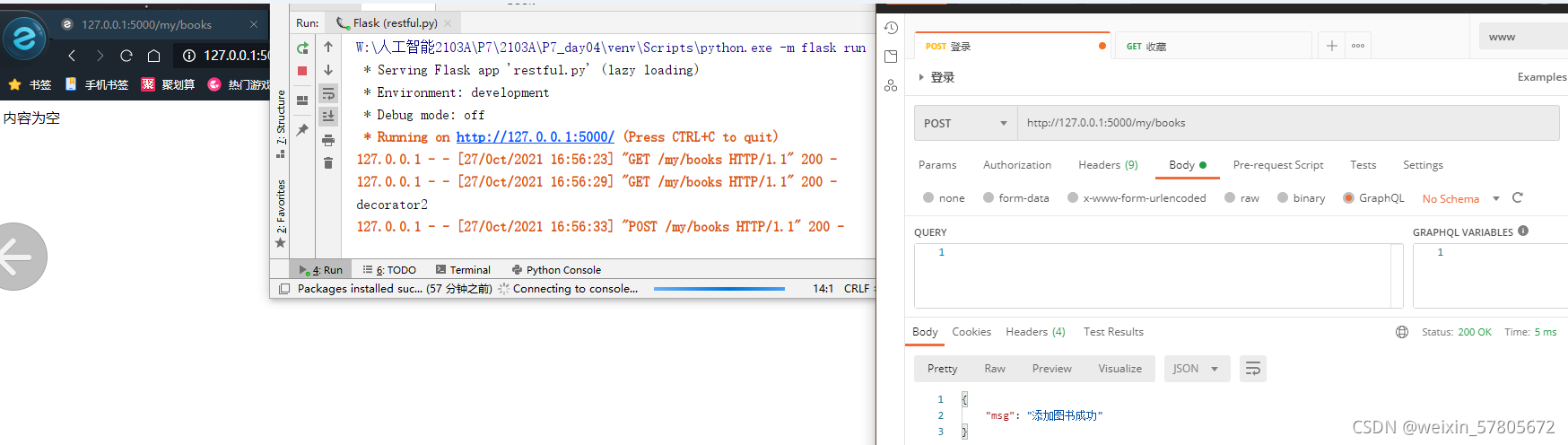Open Postman Collections sidebar icon
Image resolution: width=1568 pixels, height=445 pixels.
[891, 57]
